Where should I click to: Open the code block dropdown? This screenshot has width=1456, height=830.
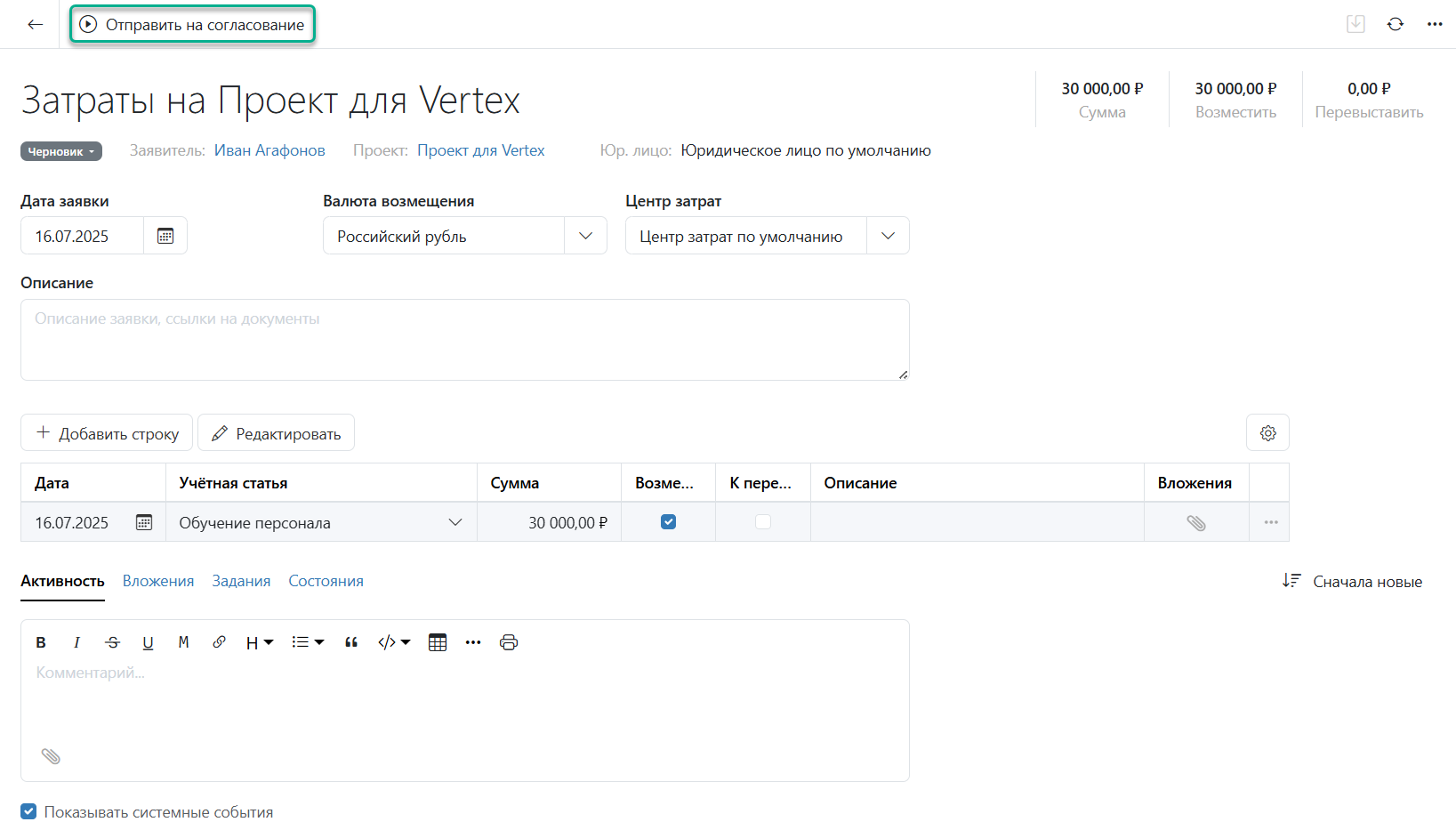(394, 642)
